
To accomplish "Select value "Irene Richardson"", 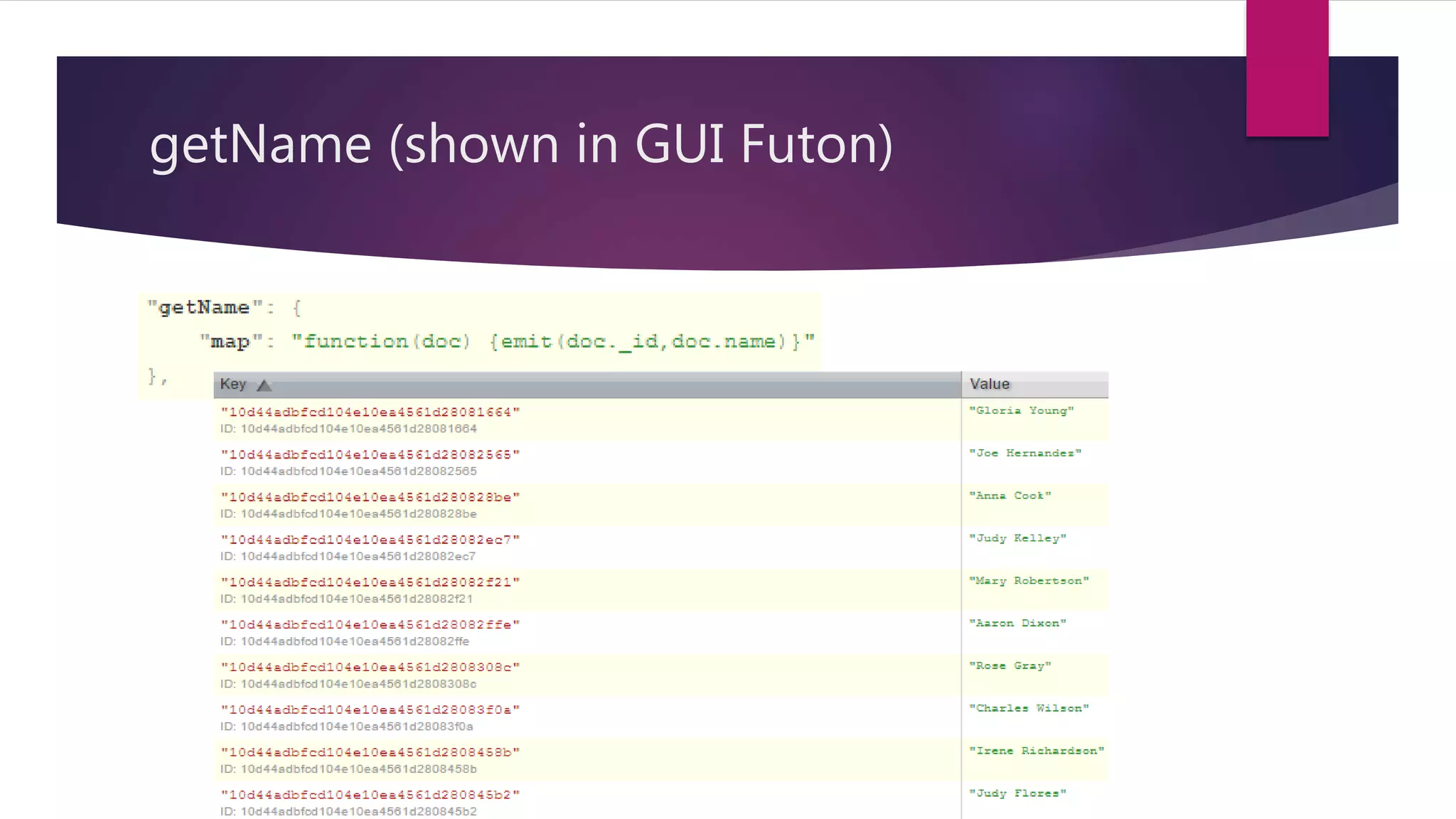I will click(1037, 751).
